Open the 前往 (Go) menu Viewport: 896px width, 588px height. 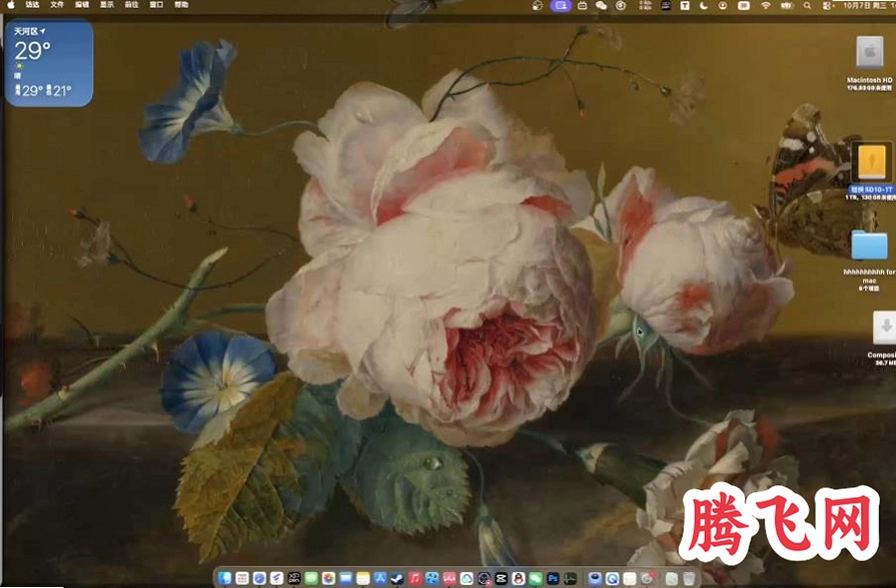(x=131, y=5)
